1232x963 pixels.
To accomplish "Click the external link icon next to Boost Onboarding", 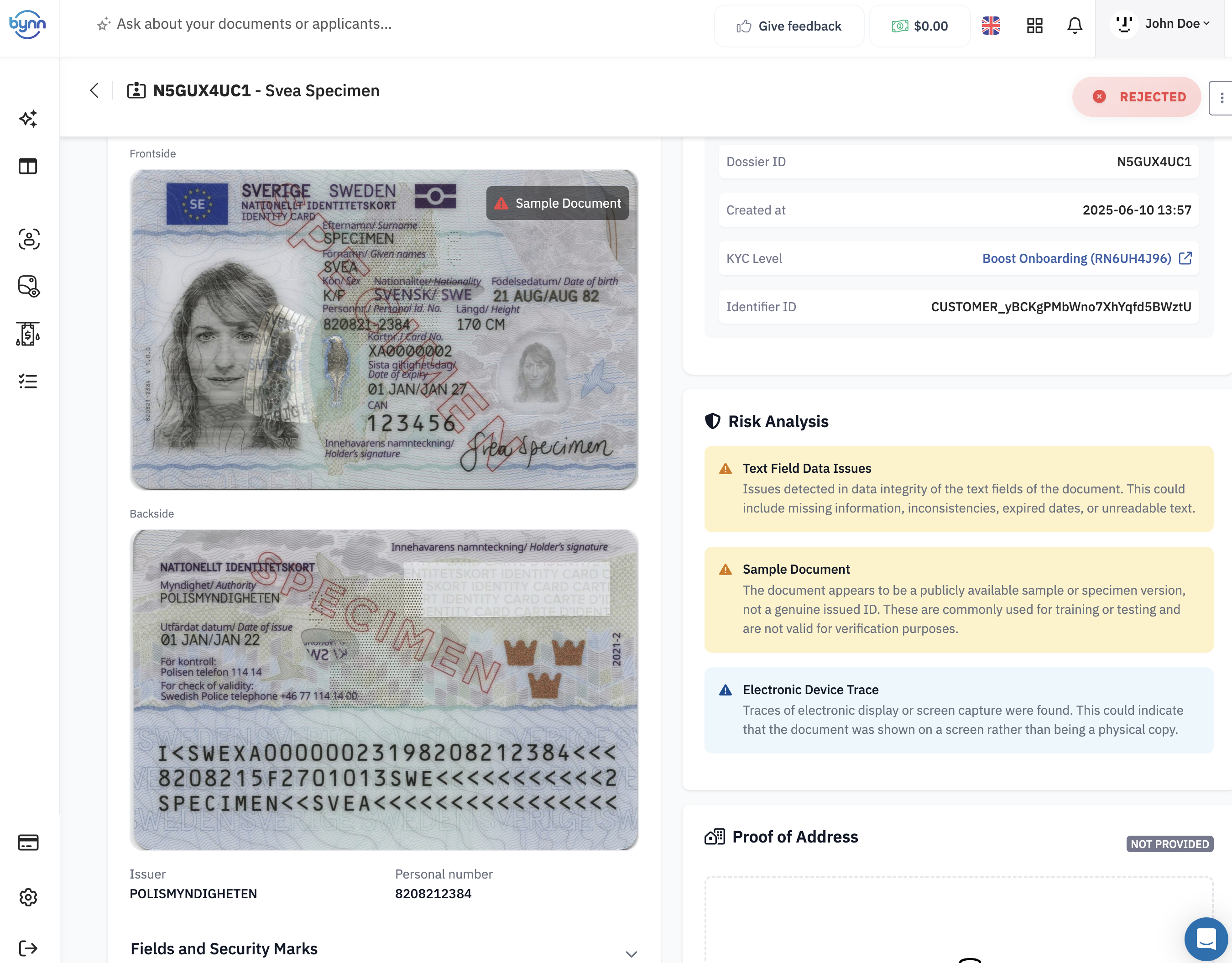I will (1185, 258).
